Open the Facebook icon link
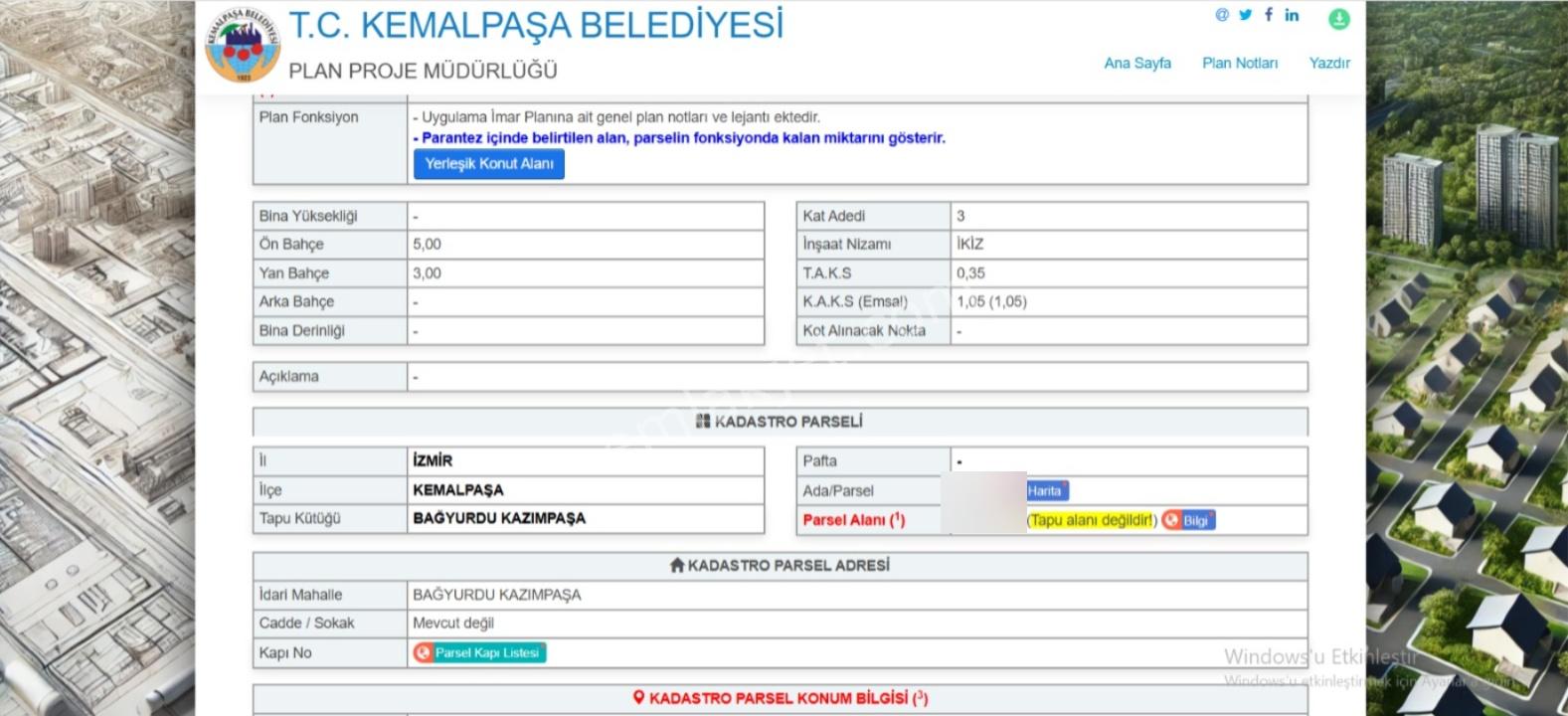Screen dimensions: 1568x716 (x=1269, y=15)
